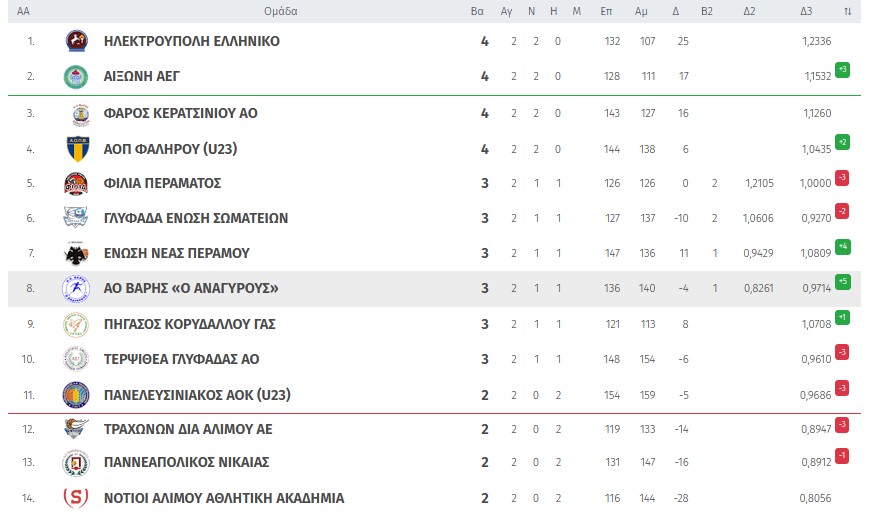Click the ΤΡΑΧΩΝΩΝ ΔΙΑ ΑΛΙΜΟΥ team logo
Image resolution: width=871 pixels, height=512 pixels.
(76, 429)
